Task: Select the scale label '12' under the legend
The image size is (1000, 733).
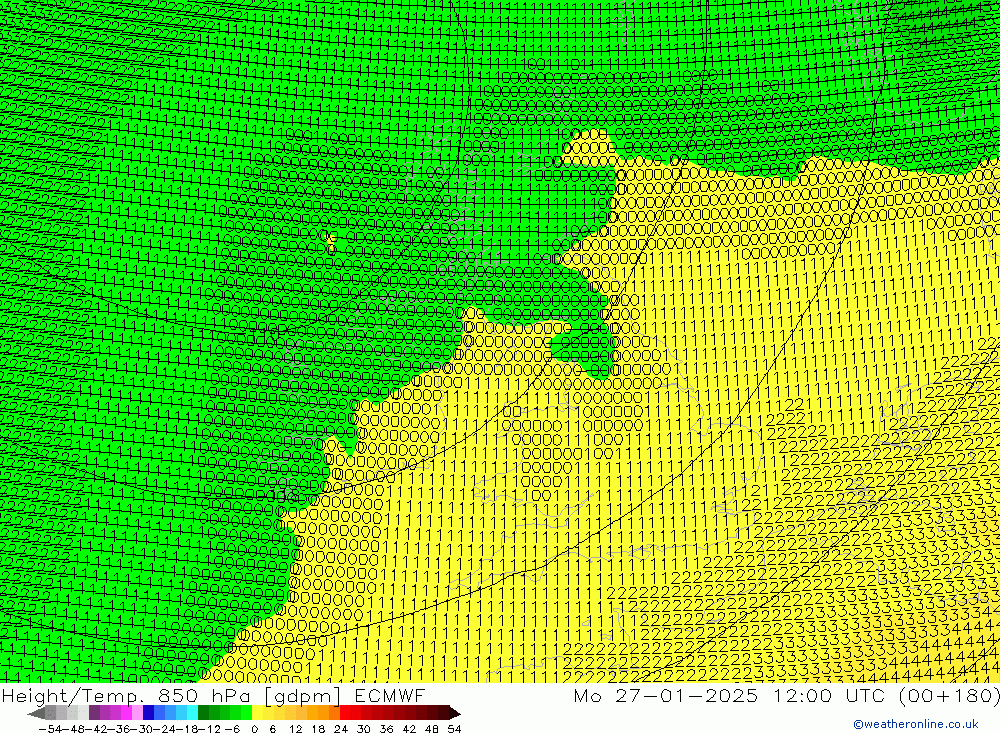Action: pyautogui.click(x=295, y=729)
